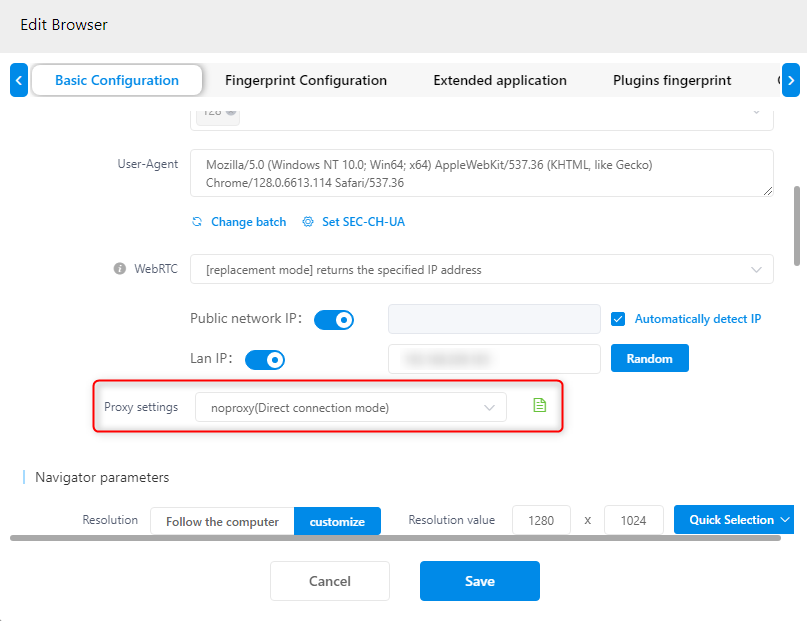
Task: Click the Set SEC-CH-UA gear icon
Action: click(x=308, y=222)
